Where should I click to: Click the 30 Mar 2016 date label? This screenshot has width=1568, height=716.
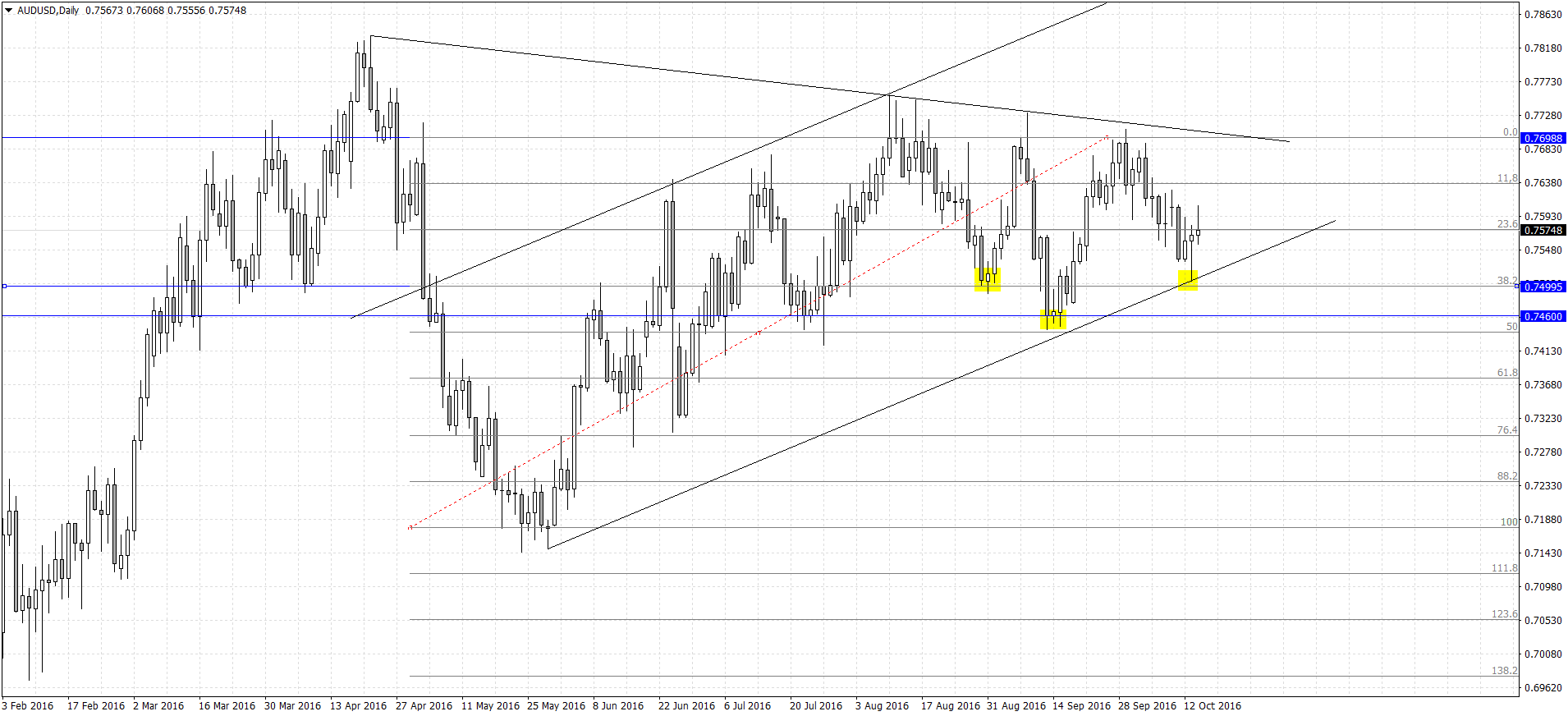click(x=293, y=706)
